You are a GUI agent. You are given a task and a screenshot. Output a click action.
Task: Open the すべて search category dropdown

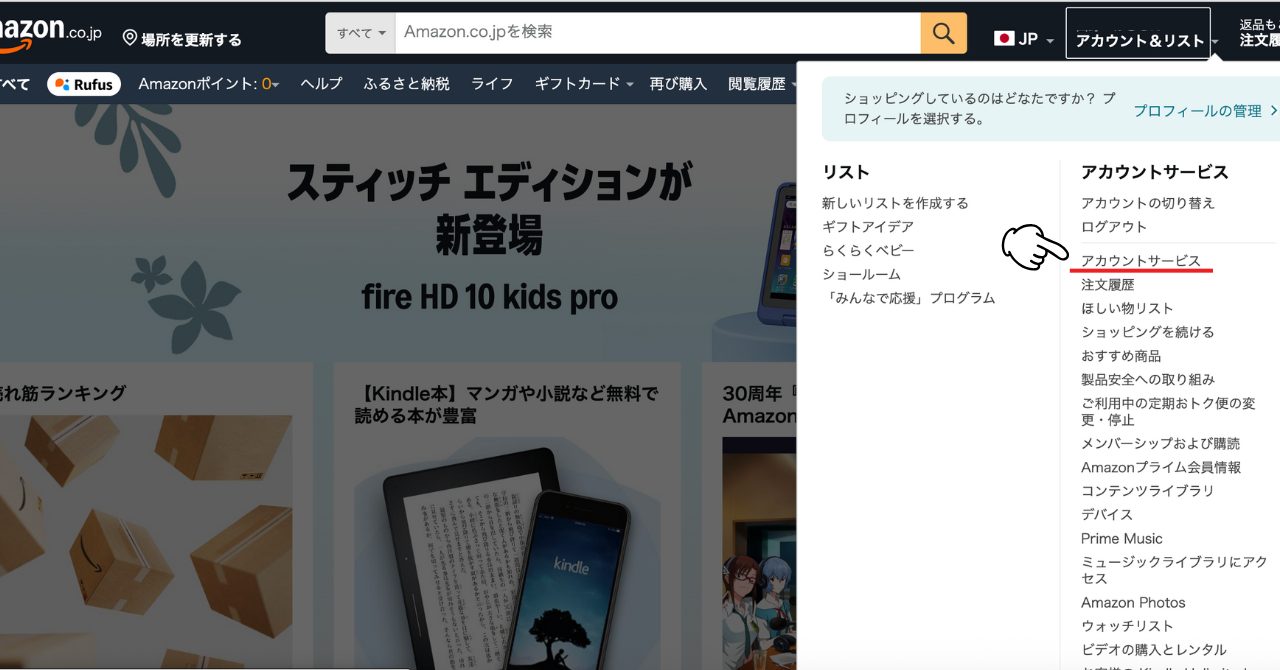[360, 32]
